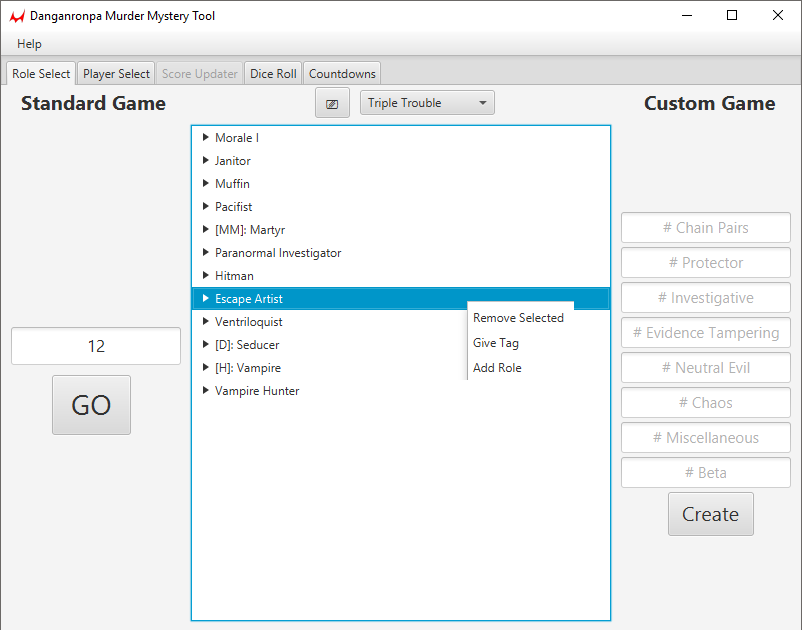Expand the Ventriloquist role arrow
Screen dimensions: 802x630
pyautogui.click(x=206, y=321)
